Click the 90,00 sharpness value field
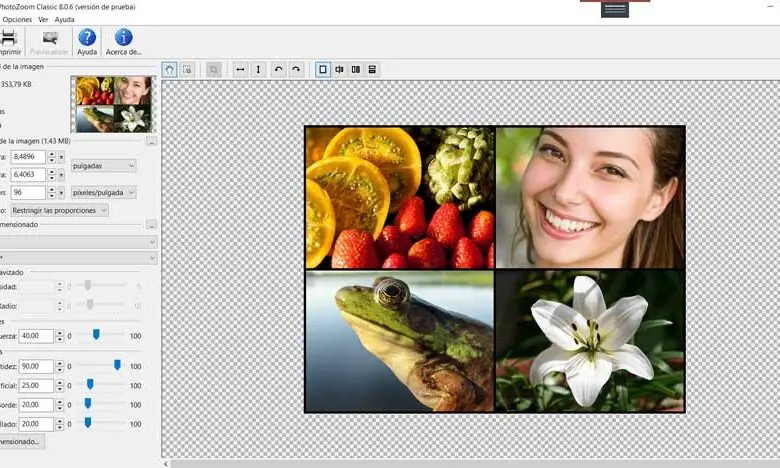This screenshot has width=780, height=468. (36, 366)
